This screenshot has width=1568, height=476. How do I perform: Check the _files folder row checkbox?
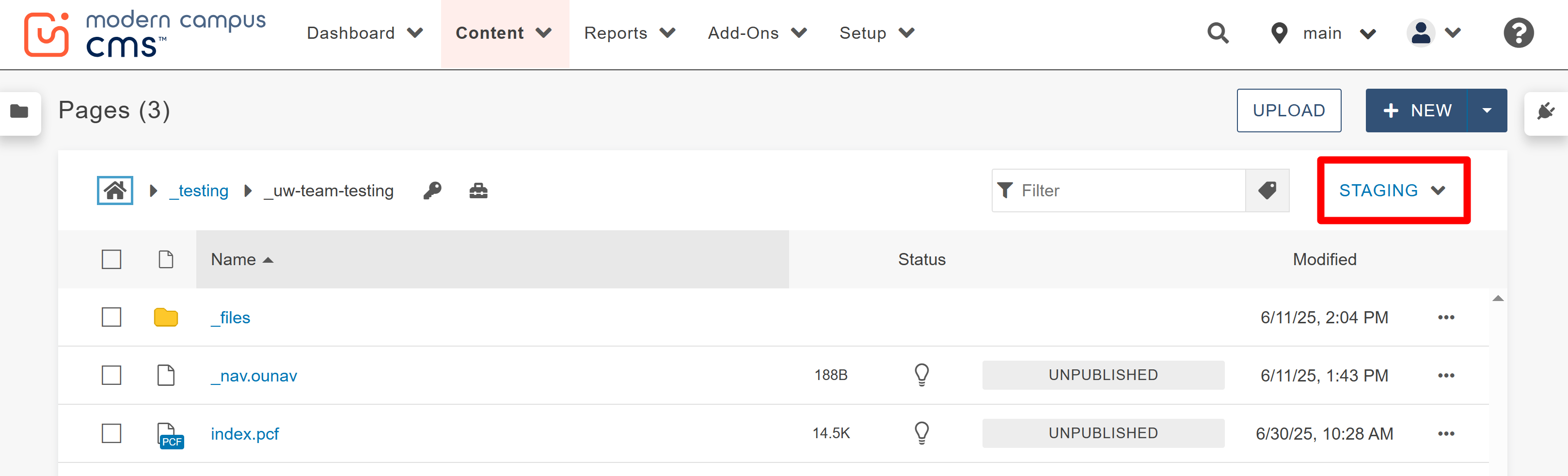[111, 317]
